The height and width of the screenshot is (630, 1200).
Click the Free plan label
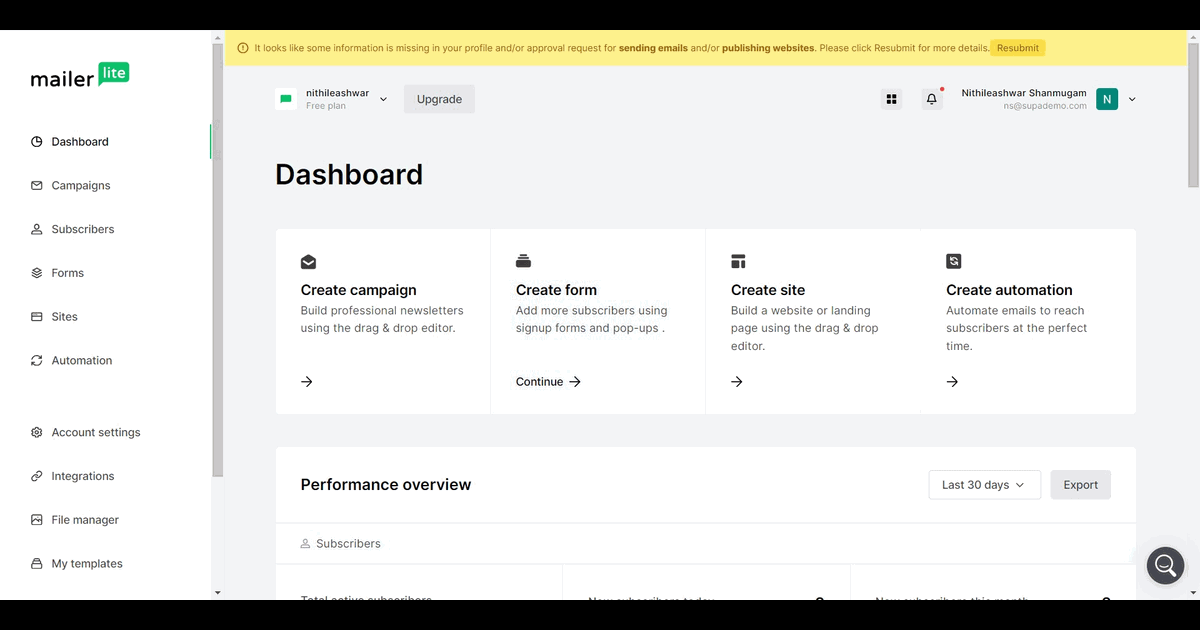pos(326,106)
